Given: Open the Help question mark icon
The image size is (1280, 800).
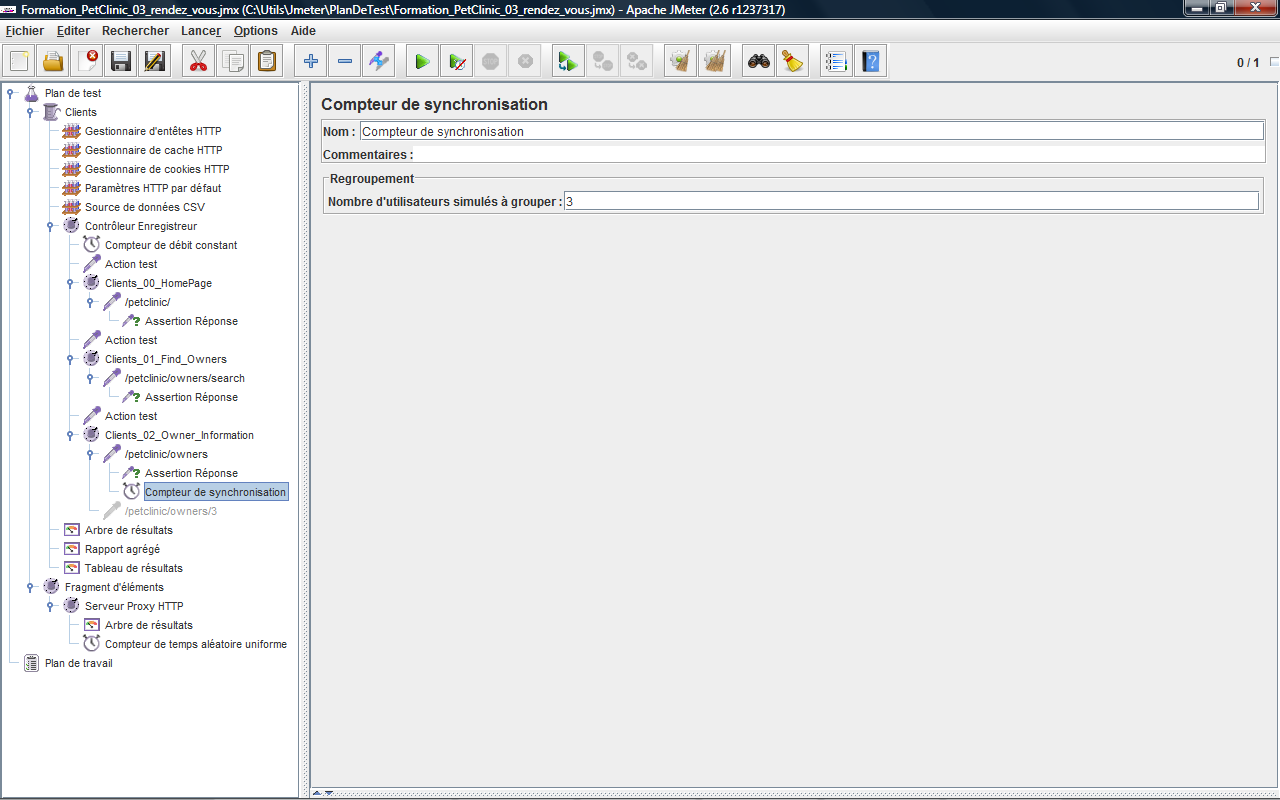Looking at the screenshot, I should tap(871, 62).
